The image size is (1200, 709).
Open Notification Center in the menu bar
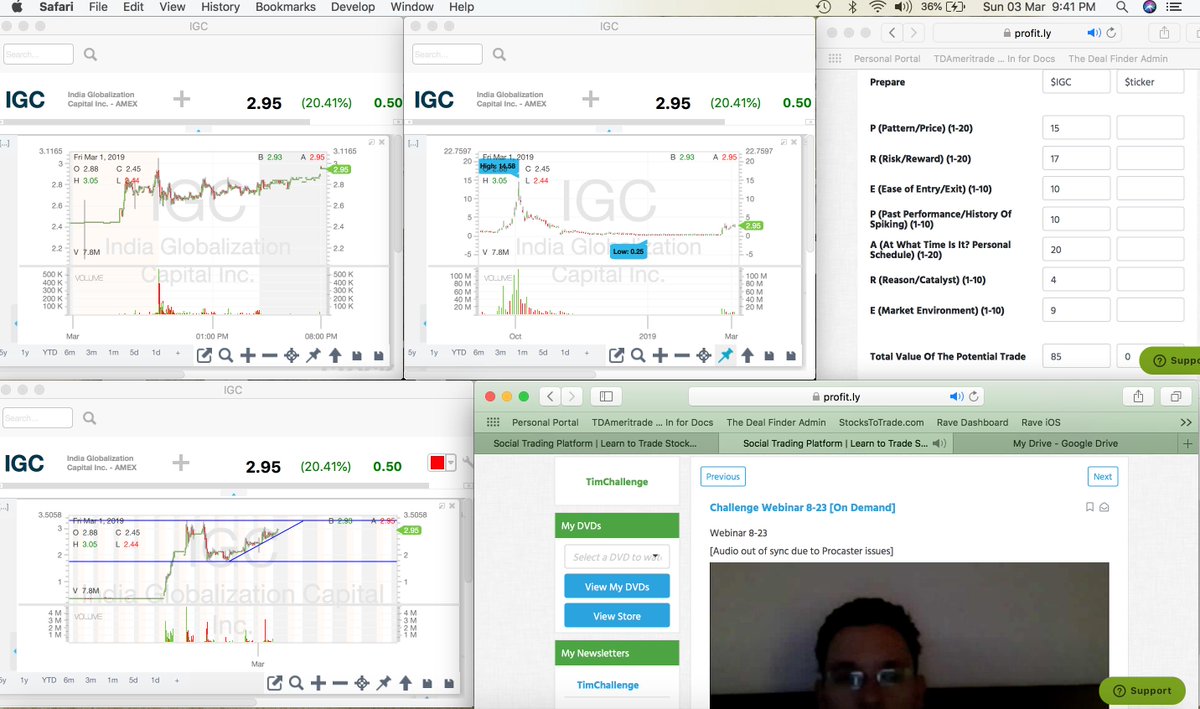[1176, 7]
